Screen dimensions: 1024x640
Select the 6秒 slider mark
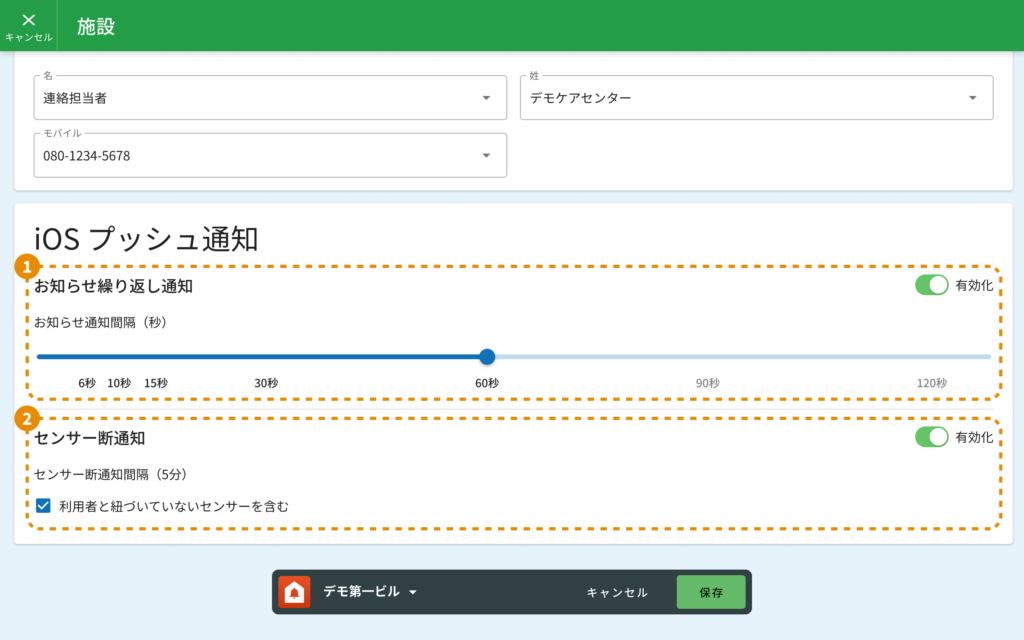click(87, 357)
